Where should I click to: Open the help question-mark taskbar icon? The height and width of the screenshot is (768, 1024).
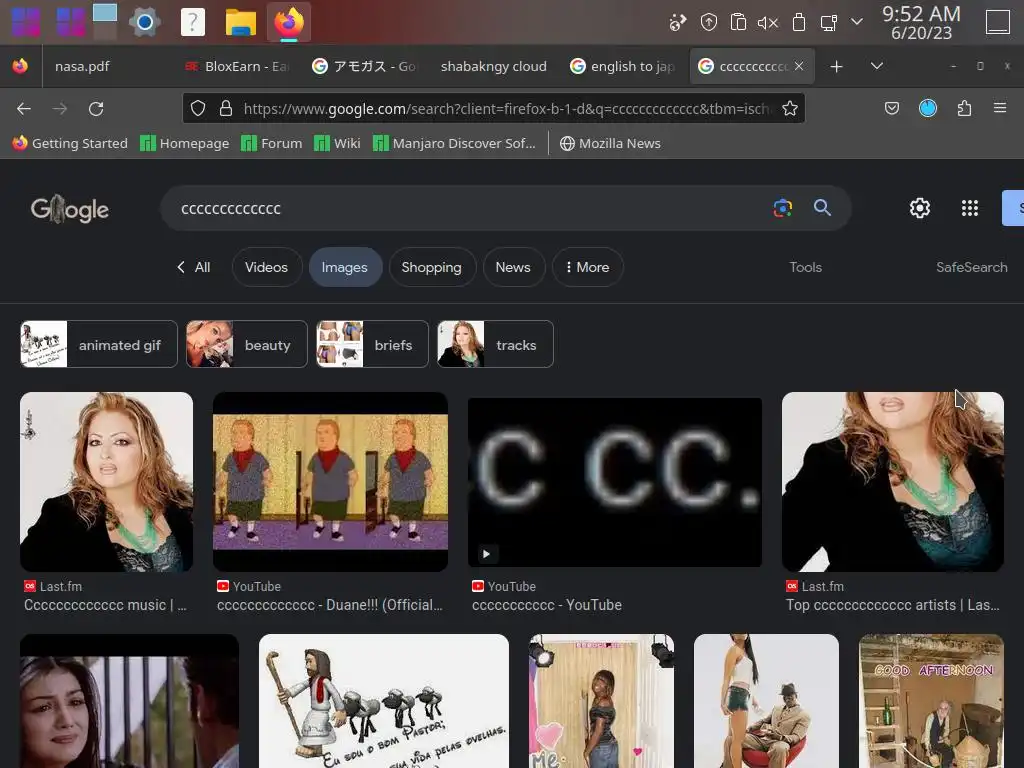[193, 22]
